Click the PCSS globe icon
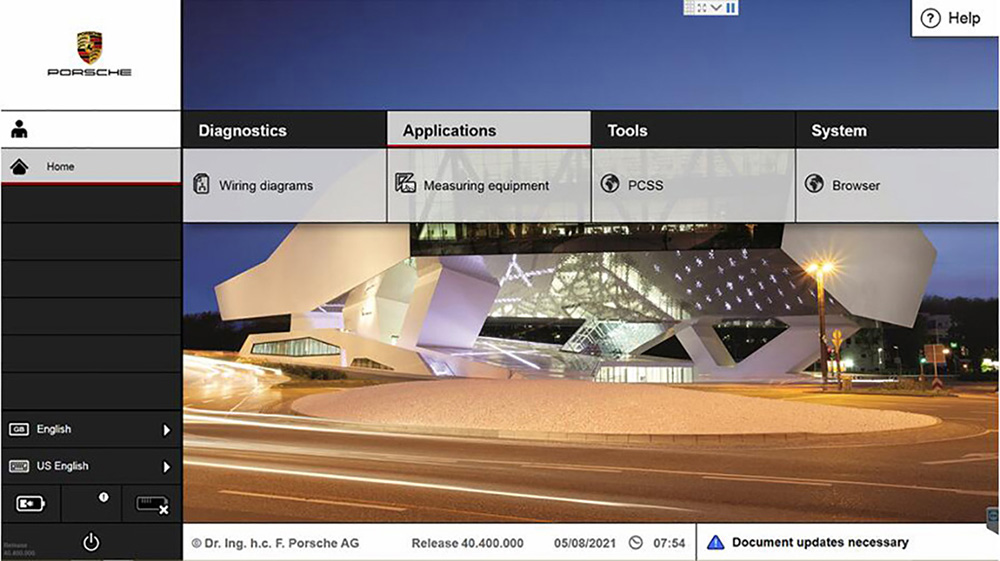1000x561 pixels. click(x=610, y=184)
